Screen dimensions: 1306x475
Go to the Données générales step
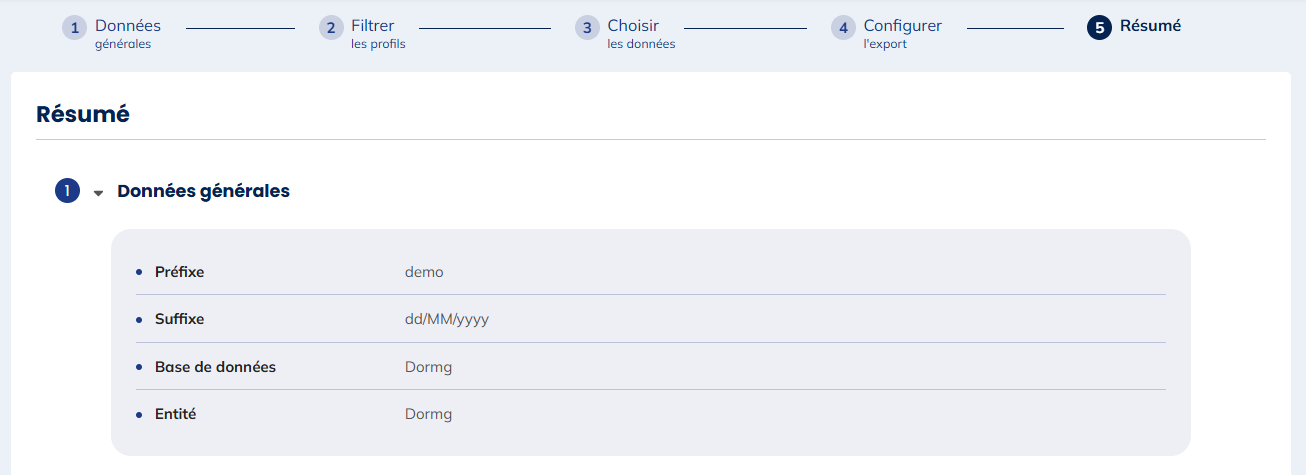[127, 33]
